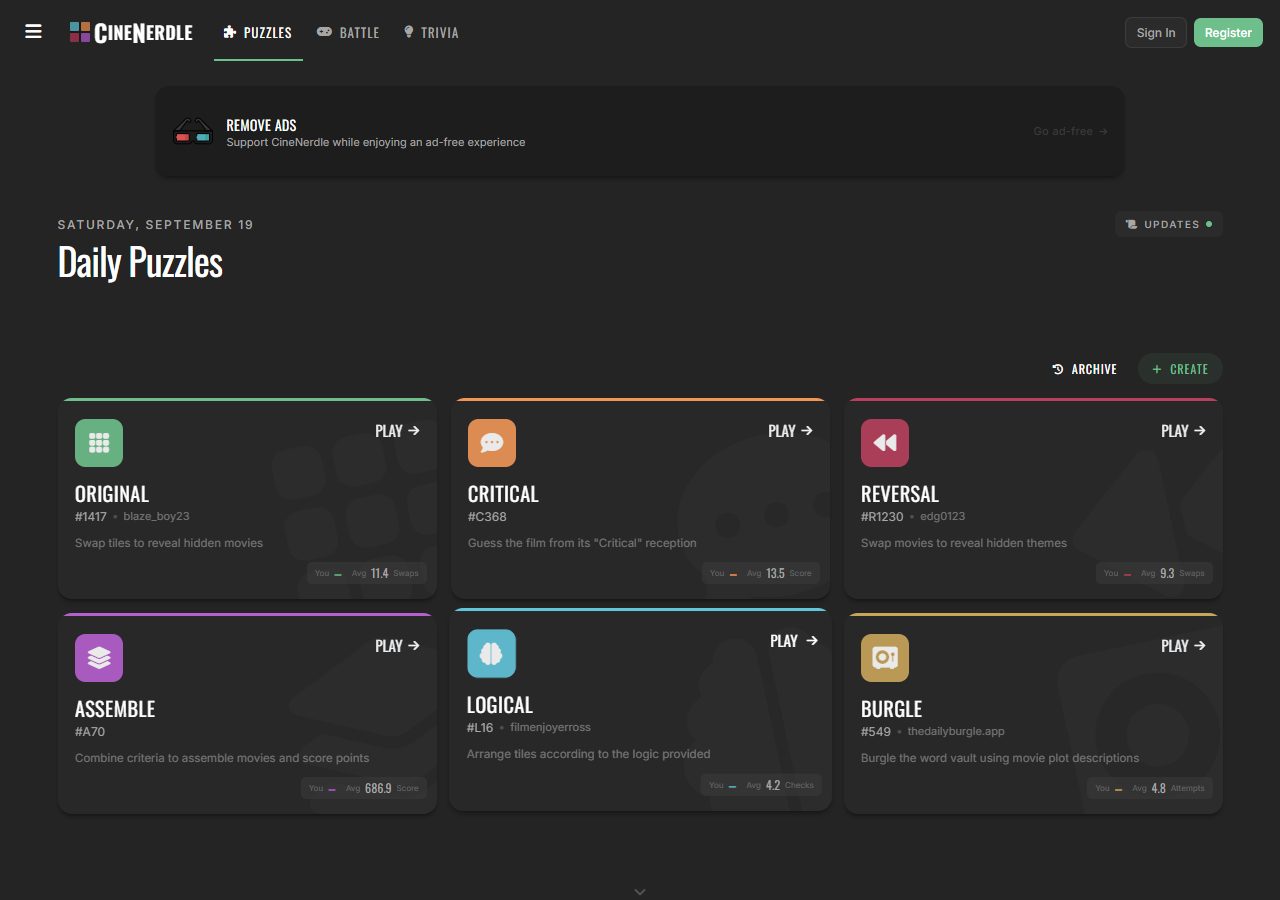Image resolution: width=1280 pixels, height=900 pixels.
Task: Click the blue Logical brain icon
Action: point(491,654)
